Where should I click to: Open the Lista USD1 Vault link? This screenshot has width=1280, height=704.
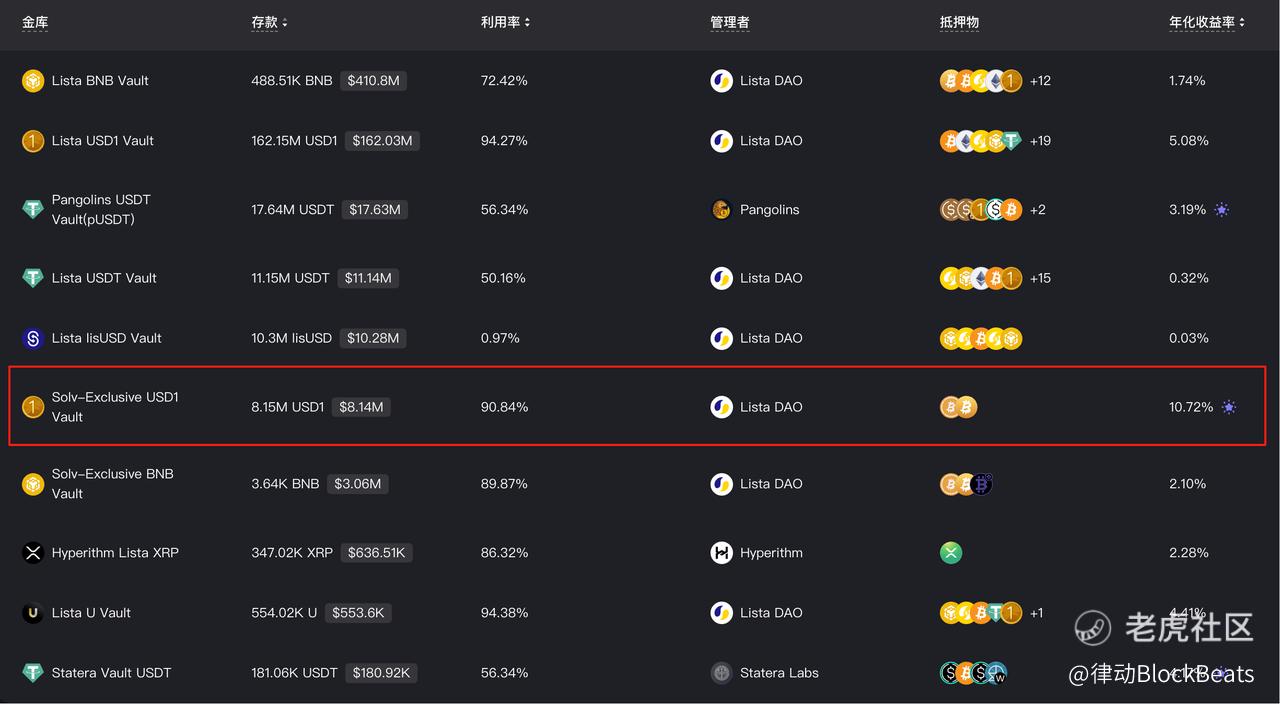(103, 141)
